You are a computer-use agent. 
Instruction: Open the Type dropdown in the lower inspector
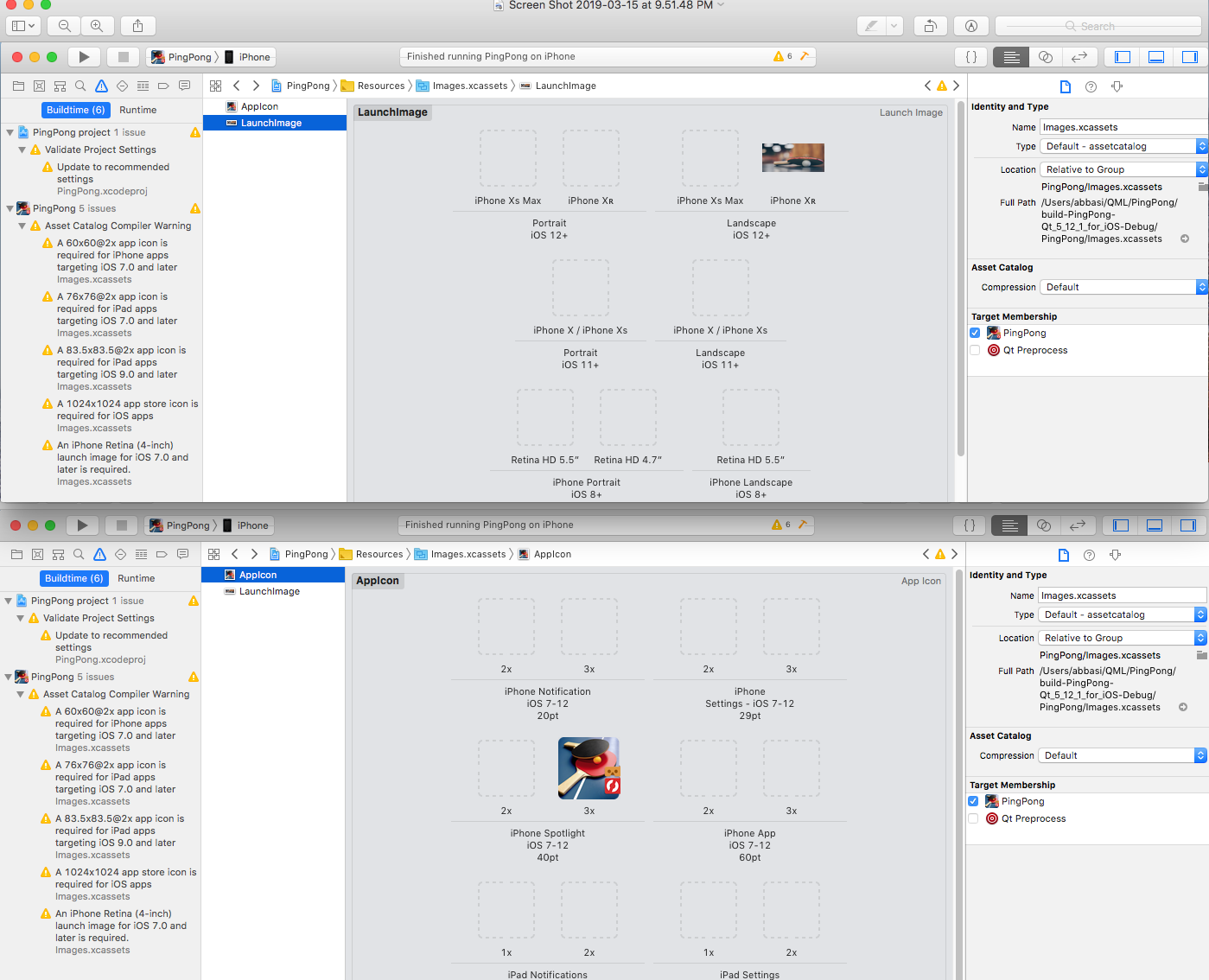1122,614
